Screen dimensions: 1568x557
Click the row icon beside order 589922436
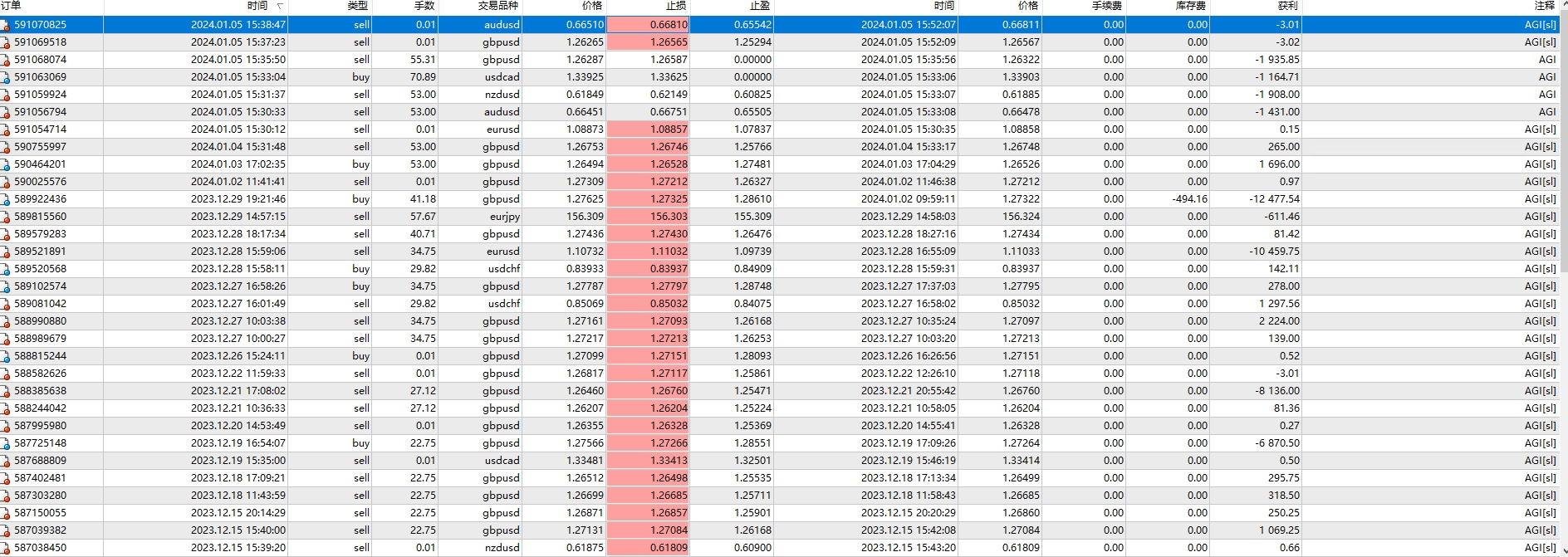click(x=6, y=199)
